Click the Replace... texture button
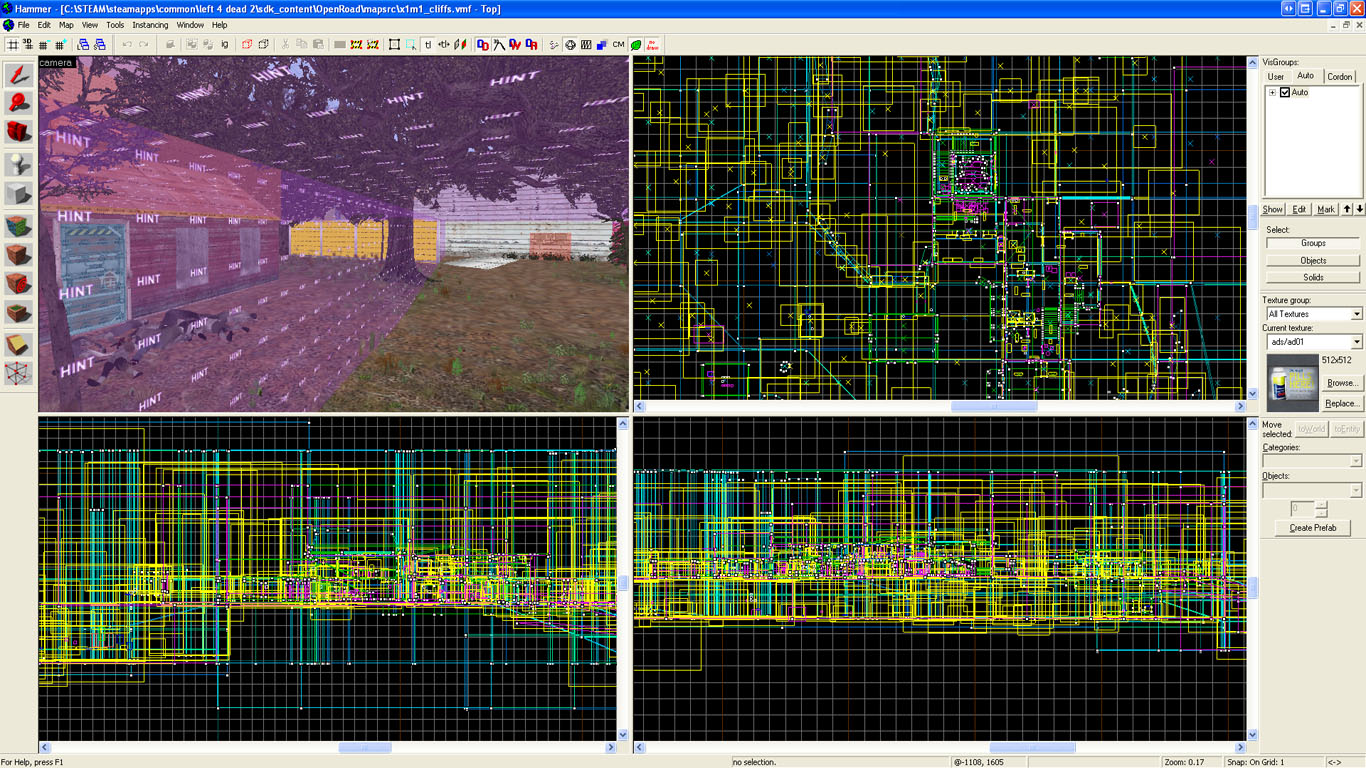This screenshot has width=1366, height=768. pos(1342,404)
